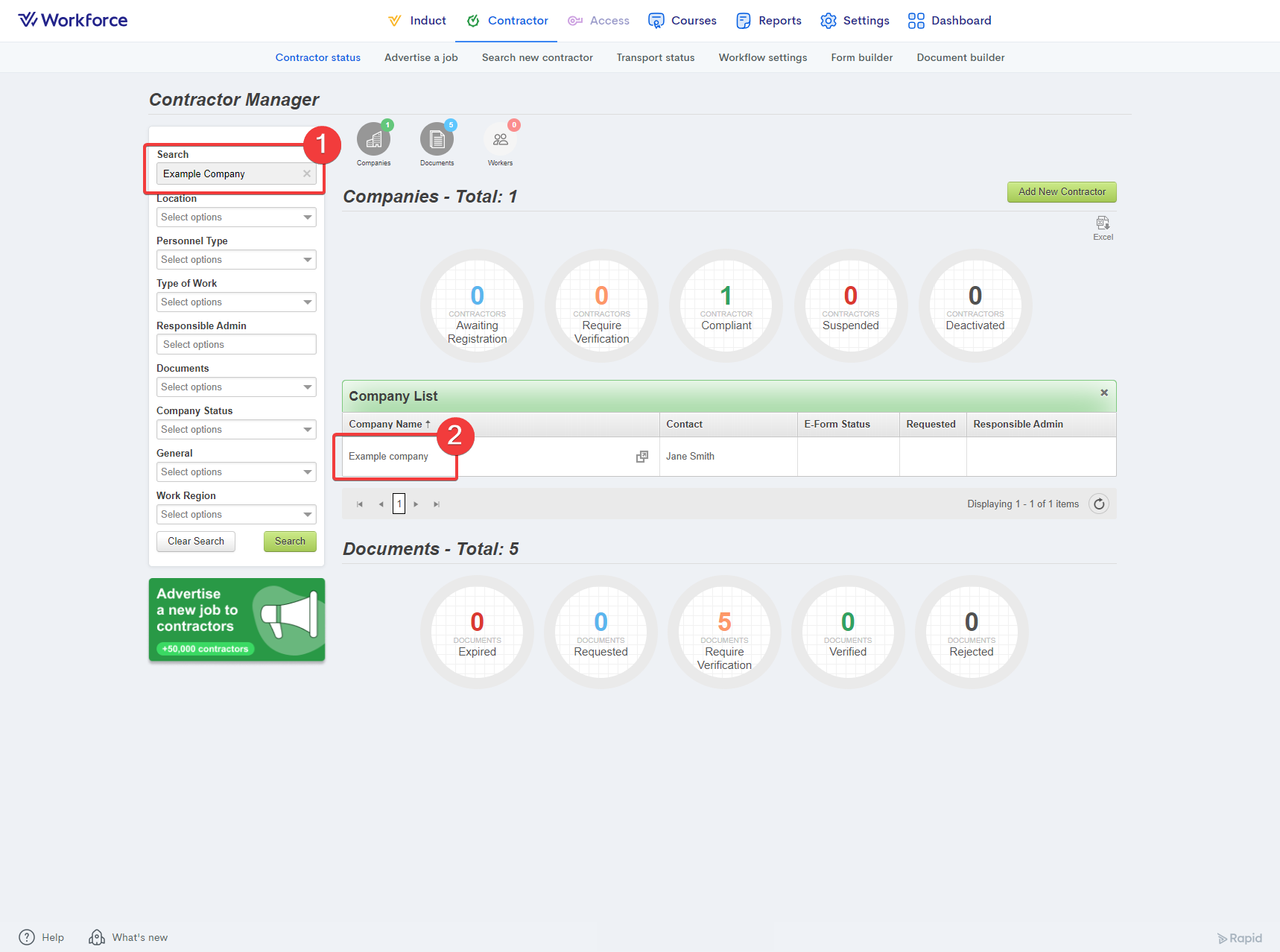Open the Courses module

click(x=683, y=20)
